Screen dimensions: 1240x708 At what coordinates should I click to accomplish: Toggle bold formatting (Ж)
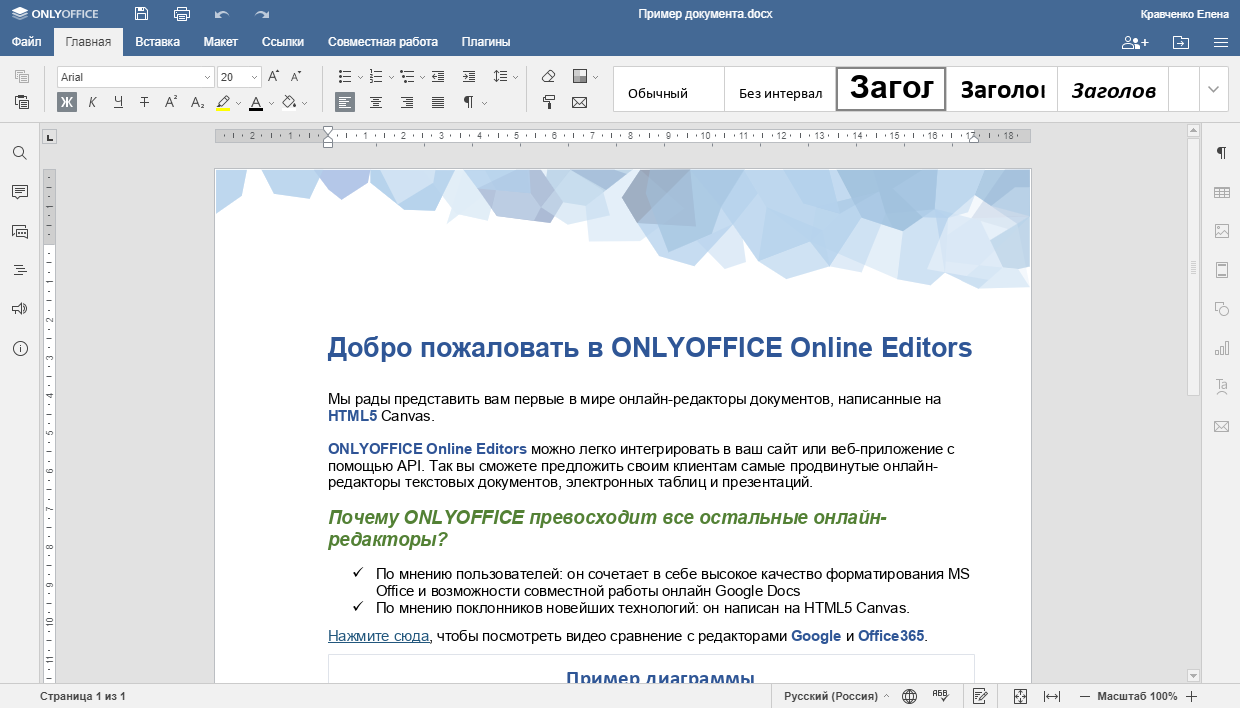click(67, 102)
